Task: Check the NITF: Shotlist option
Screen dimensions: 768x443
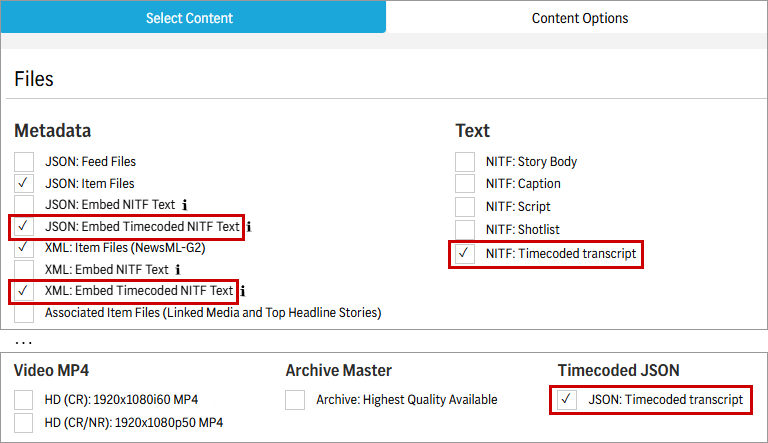Action: (x=465, y=230)
